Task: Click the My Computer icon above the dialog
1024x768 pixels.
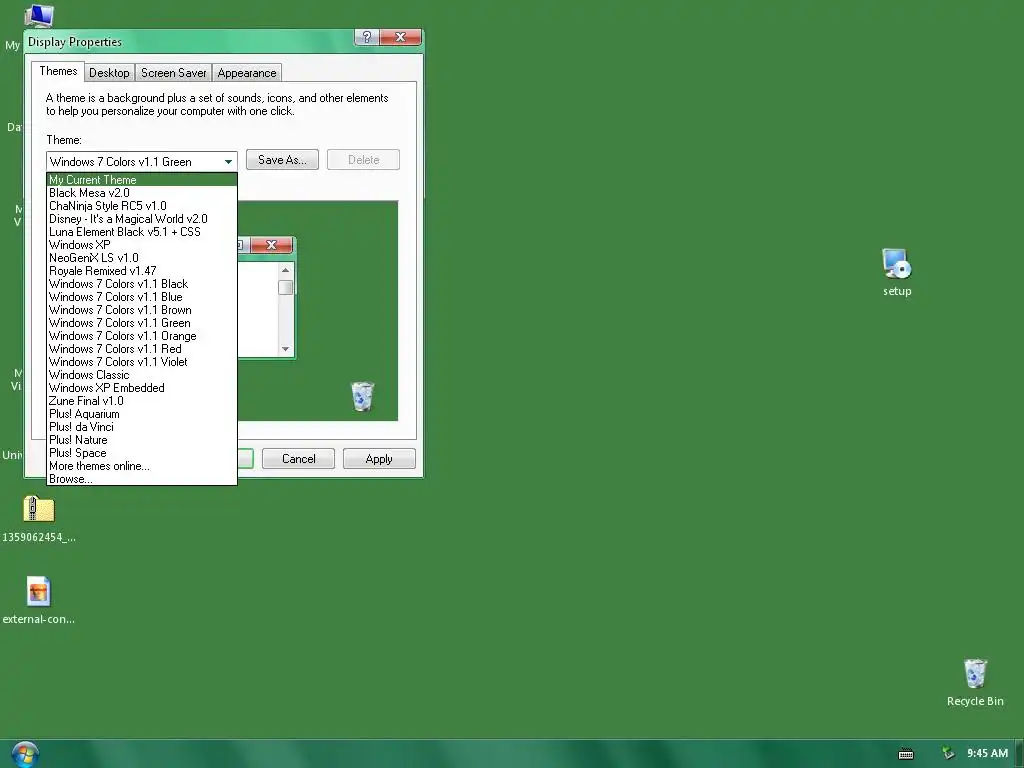Action: coord(39,16)
